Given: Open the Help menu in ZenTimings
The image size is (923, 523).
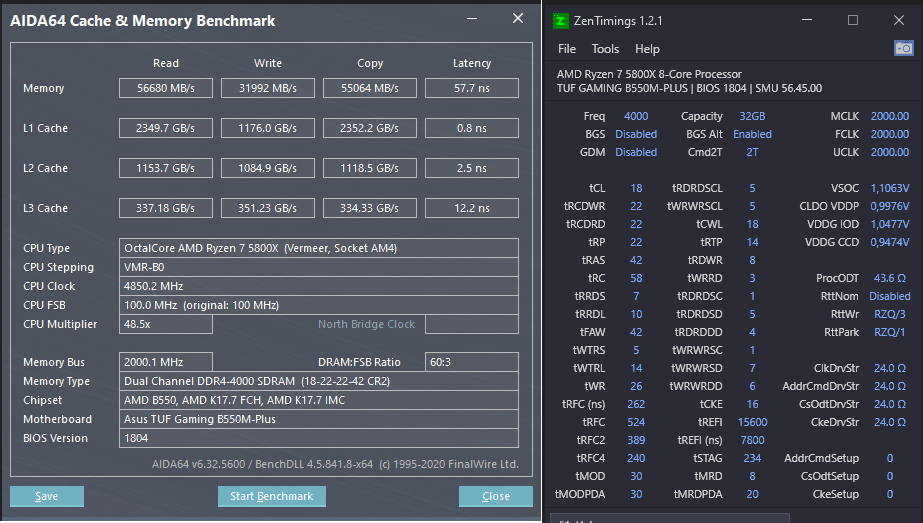Looking at the screenshot, I should point(647,49).
